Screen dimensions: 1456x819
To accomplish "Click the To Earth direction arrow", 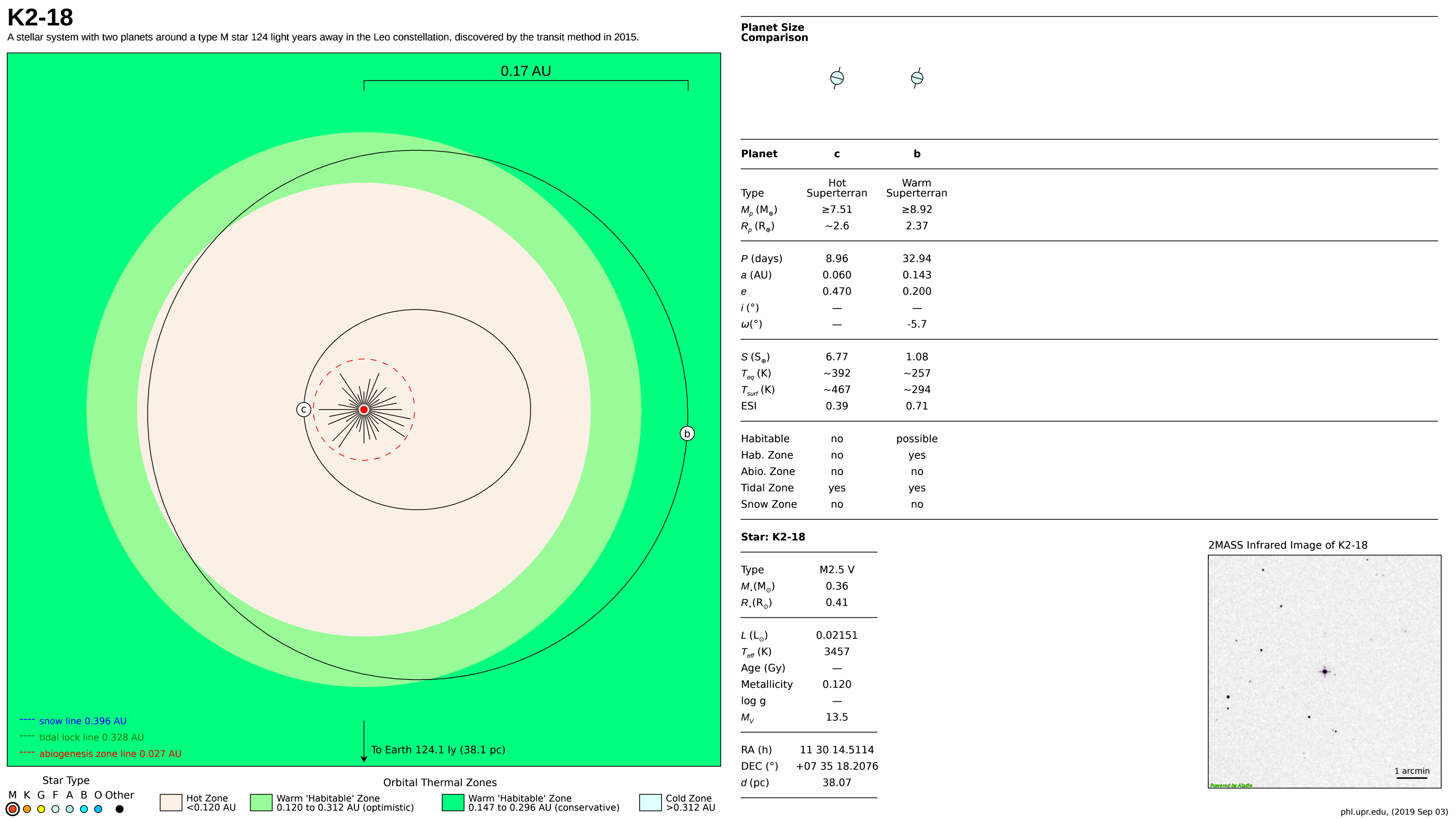I will (364, 741).
